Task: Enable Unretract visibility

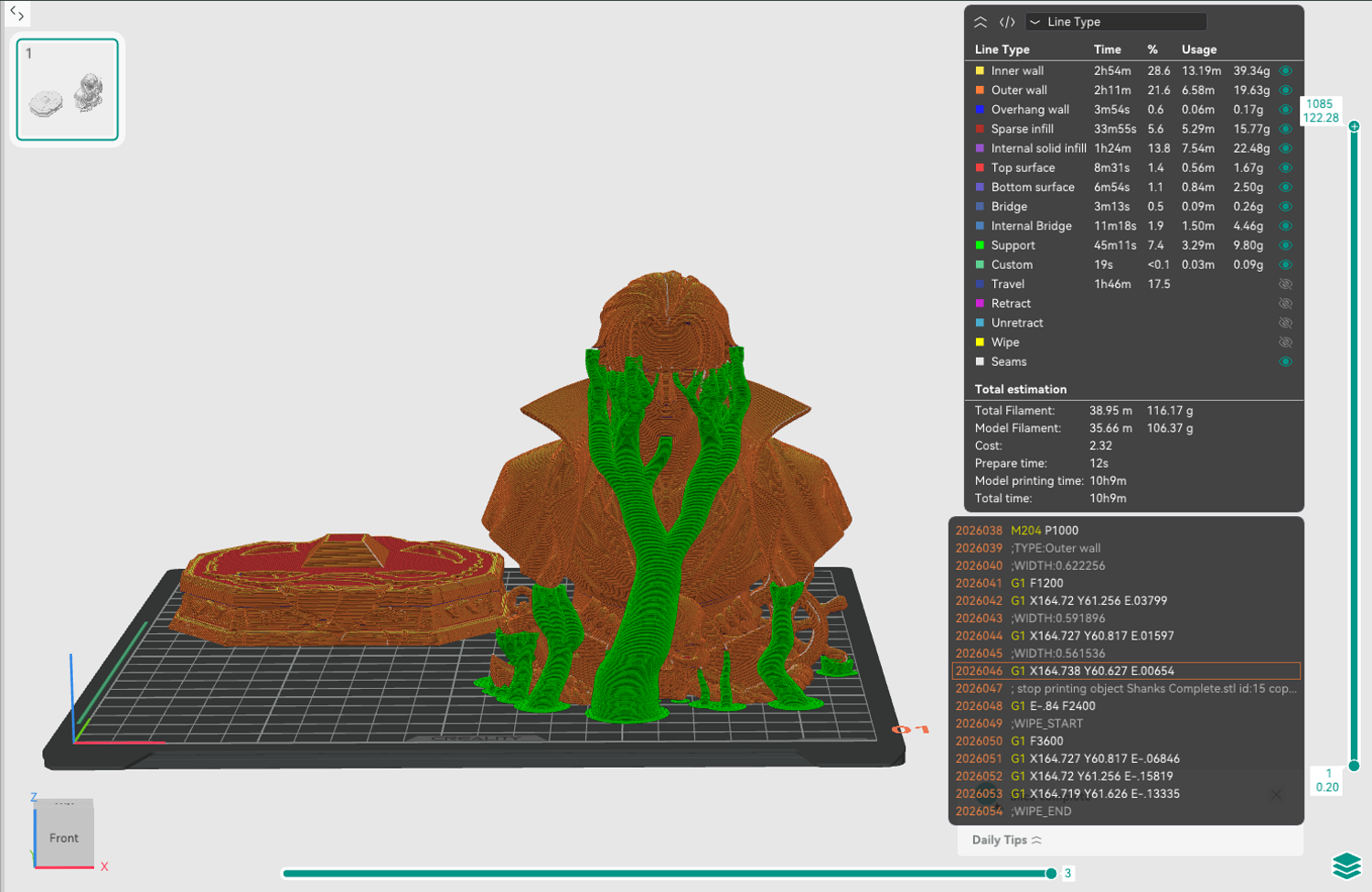Action: 1285,323
